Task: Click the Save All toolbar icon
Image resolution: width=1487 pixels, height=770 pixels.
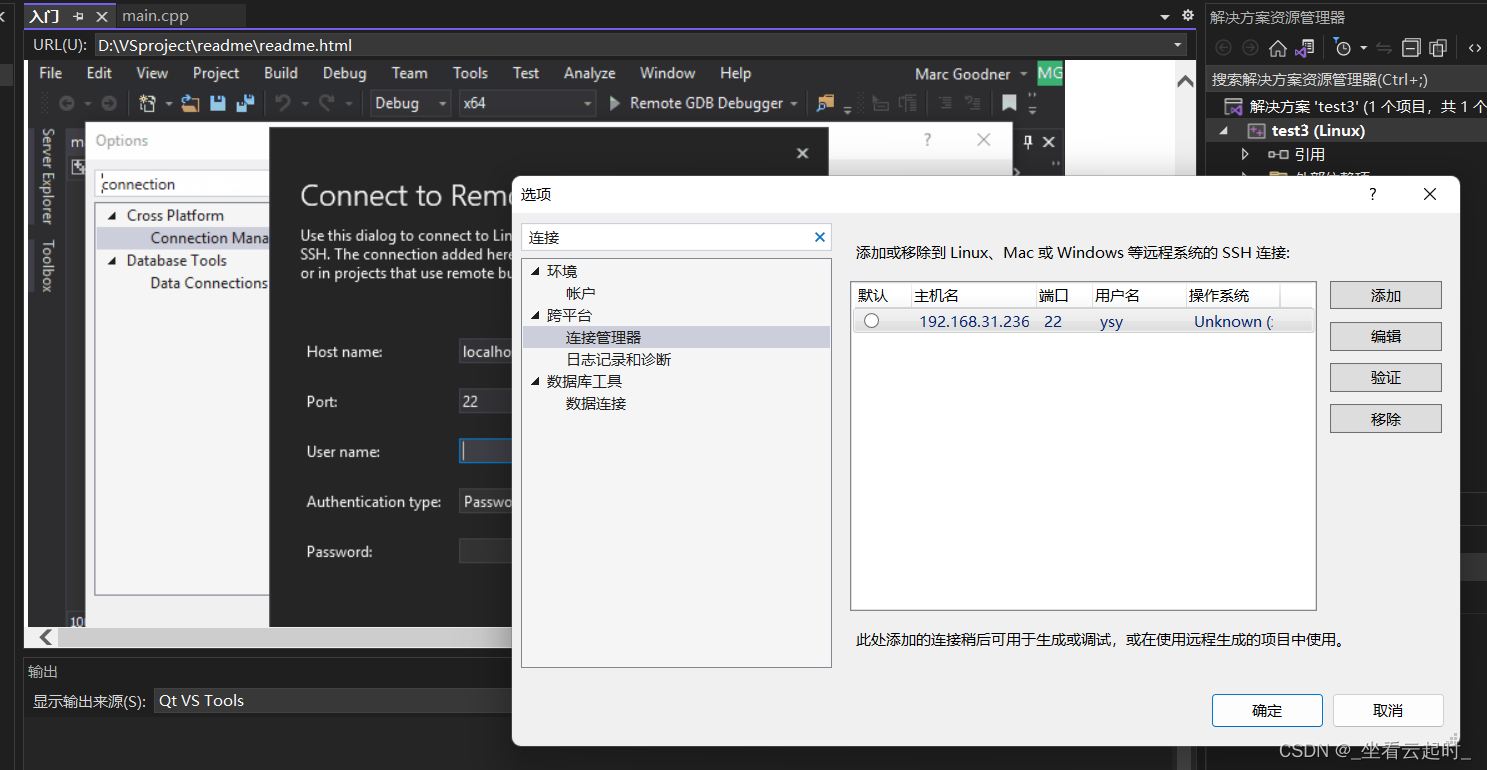Action: tap(243, 103)
